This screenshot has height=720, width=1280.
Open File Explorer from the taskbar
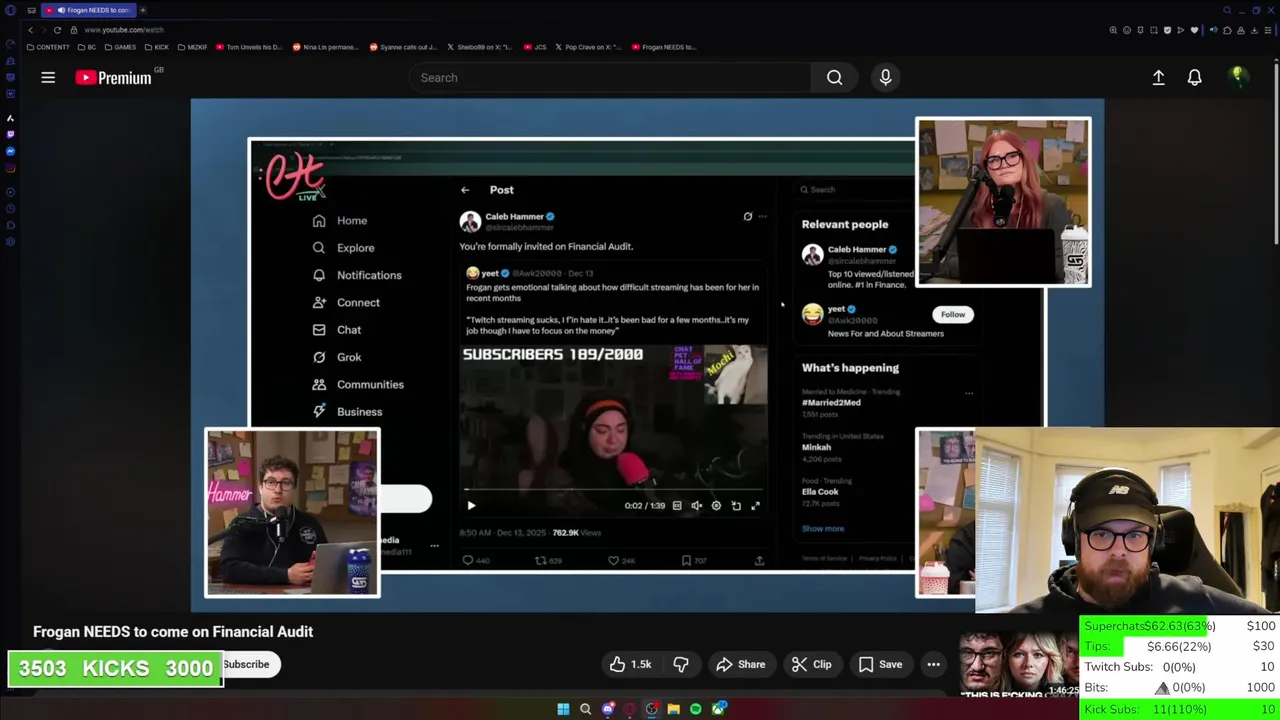click(x=674, y=709)
